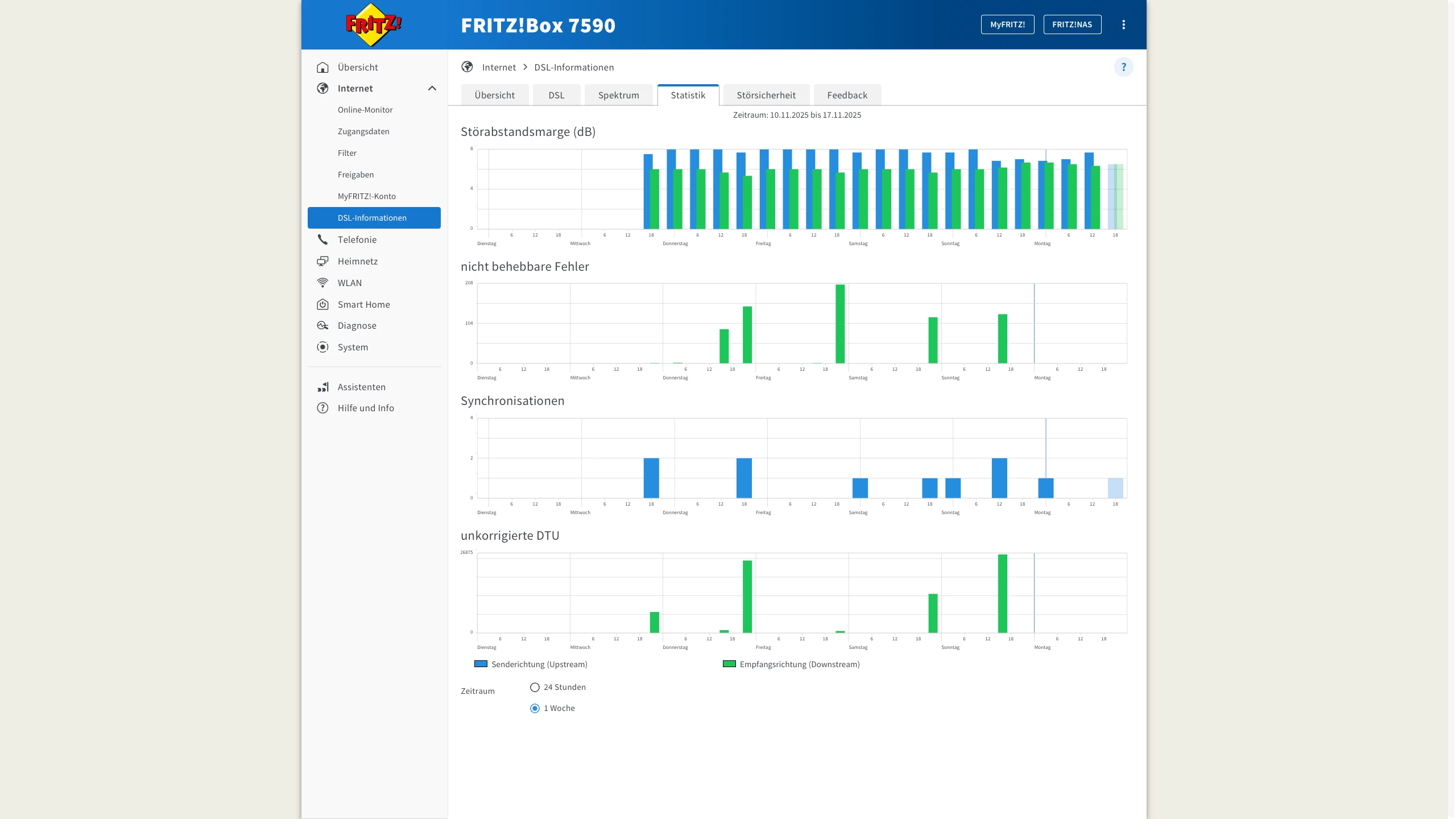
Task: Click the FRITZ!NAS button
Action: tap(1072, 24)
